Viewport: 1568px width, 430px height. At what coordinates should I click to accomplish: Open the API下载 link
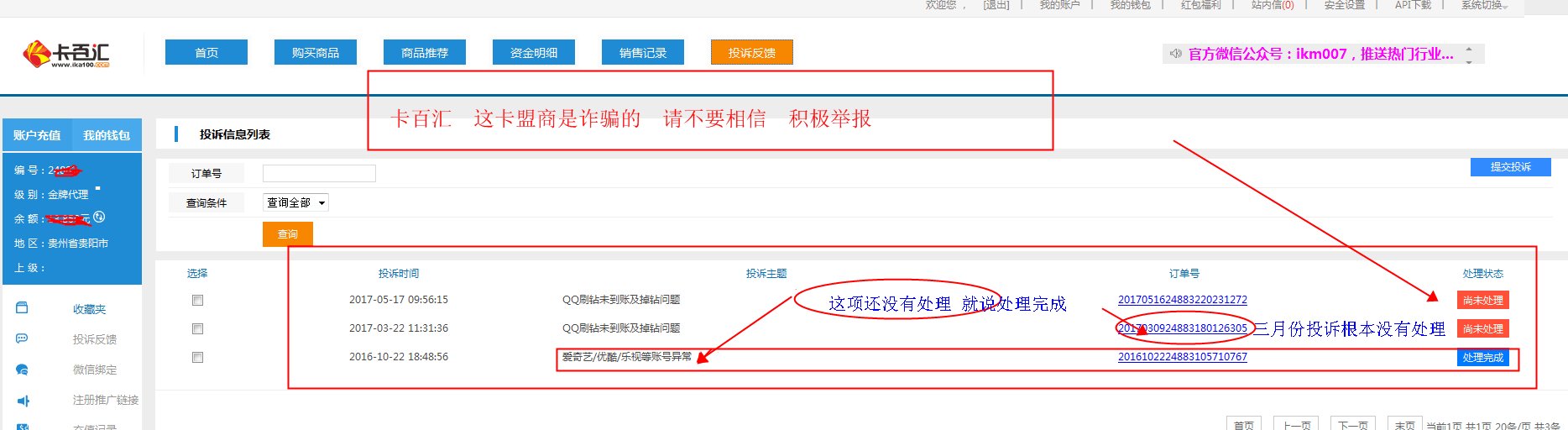[1414, 5]
